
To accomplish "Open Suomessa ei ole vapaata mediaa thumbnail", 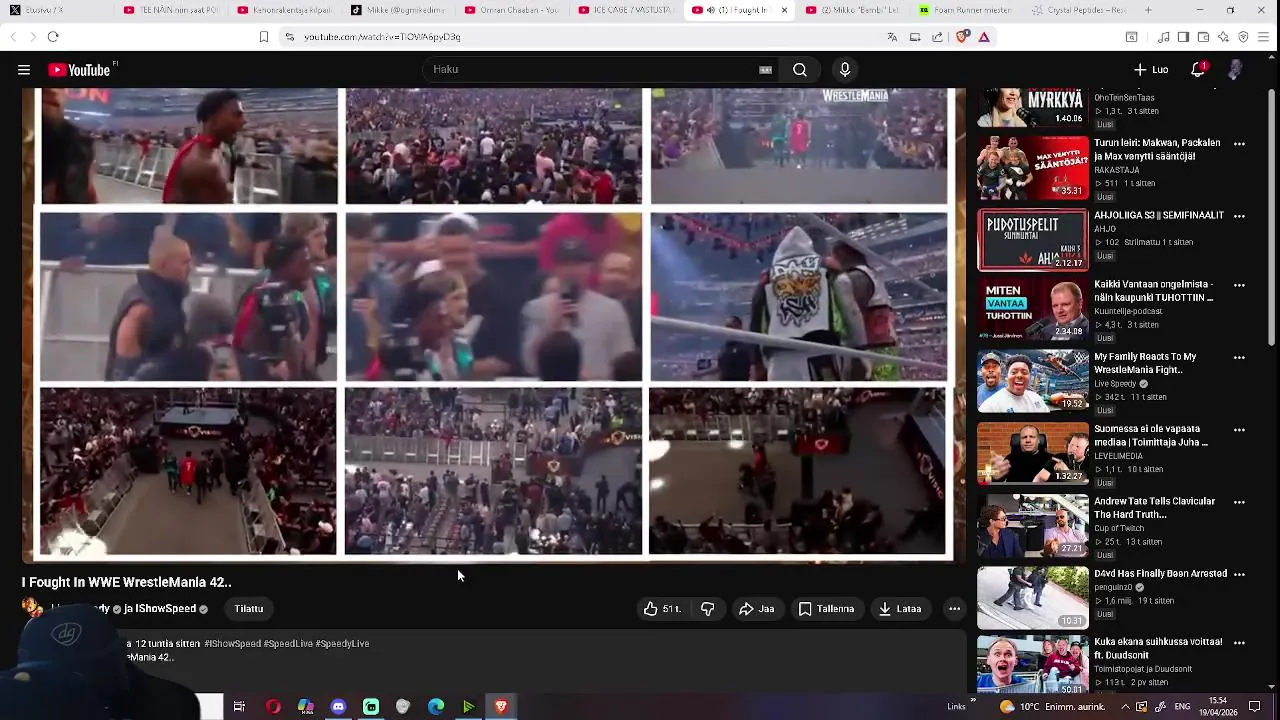I will point(1033,454).
